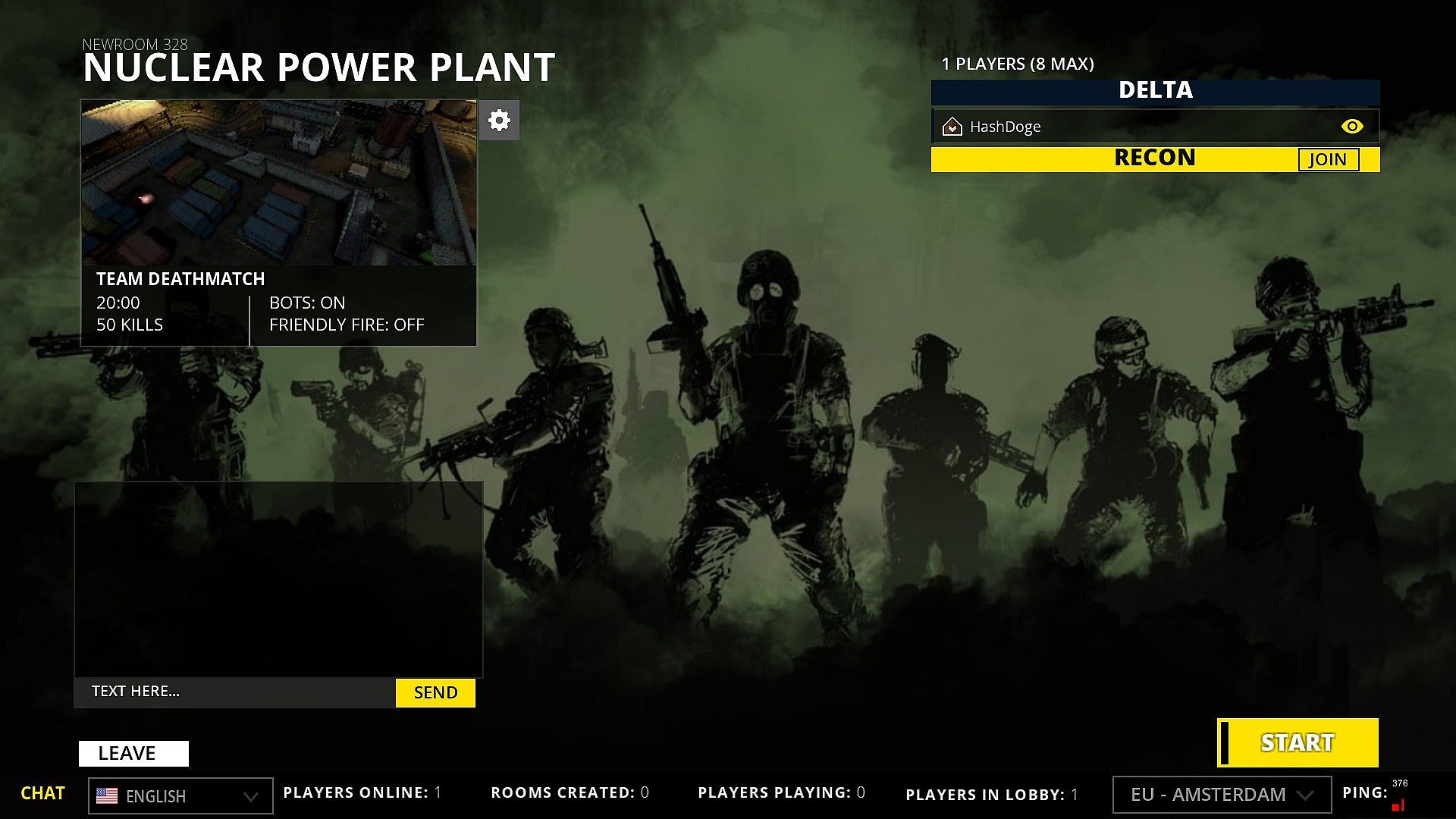Screen dimensions: 1456x819
Task: Open the CHAT section label
Action: [42, 793]
